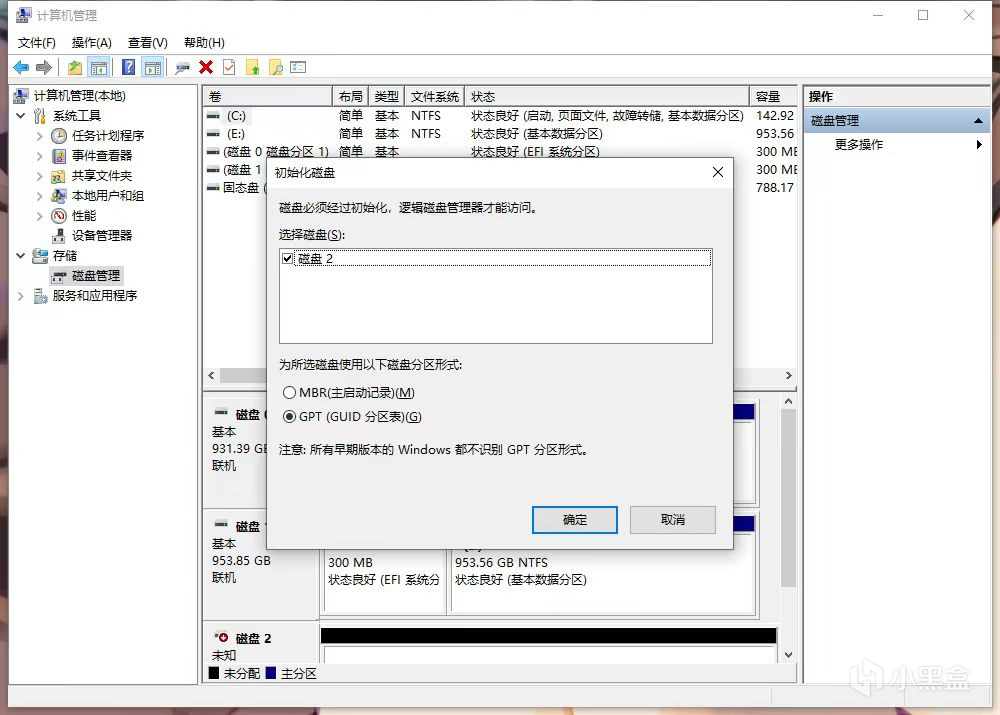This screenshot has height=715, width=1000.
Task: Expand the 共享文件夹 tree node
Action: (x=40, y=175)
